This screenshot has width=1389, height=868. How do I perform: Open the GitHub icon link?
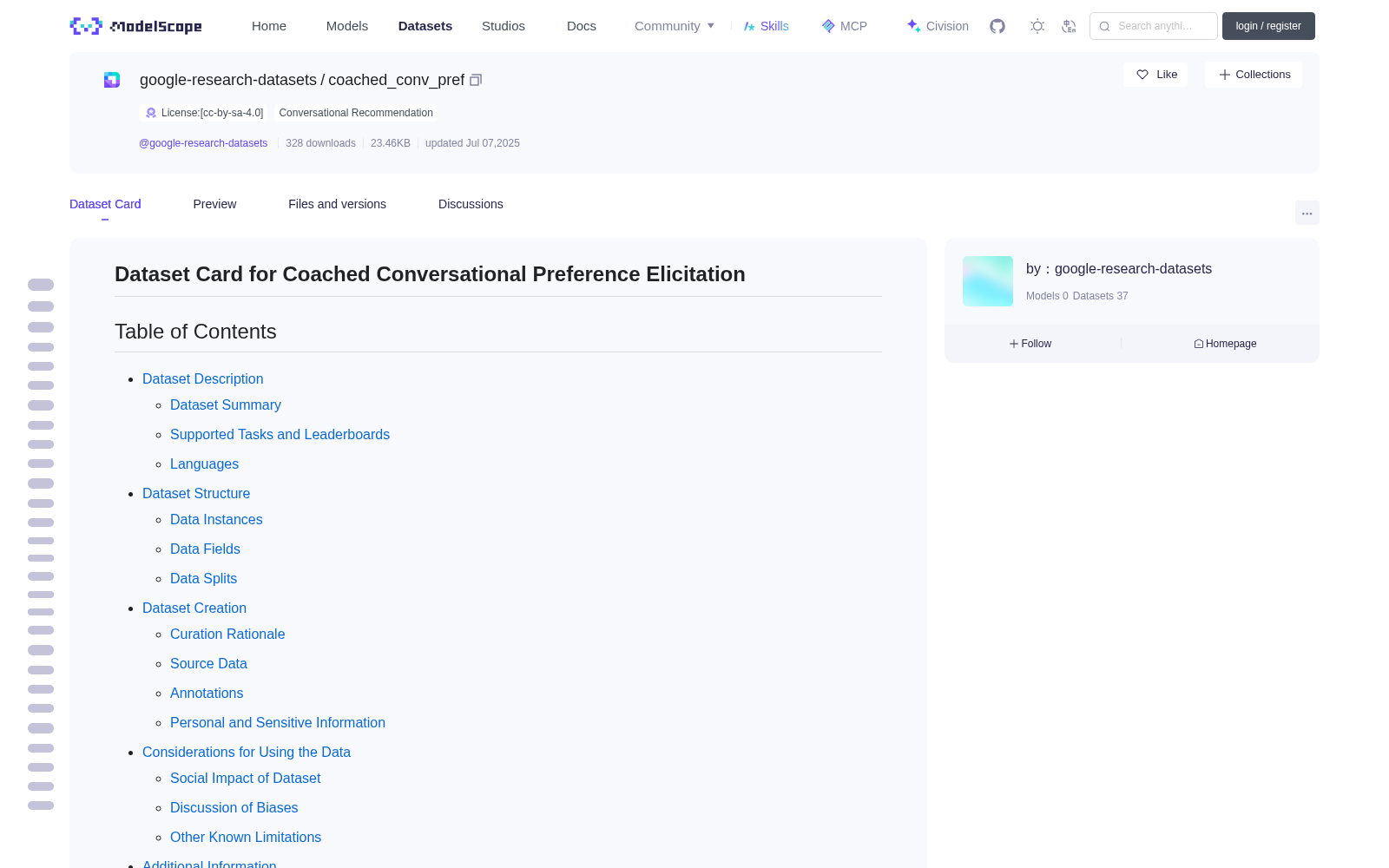997,26
